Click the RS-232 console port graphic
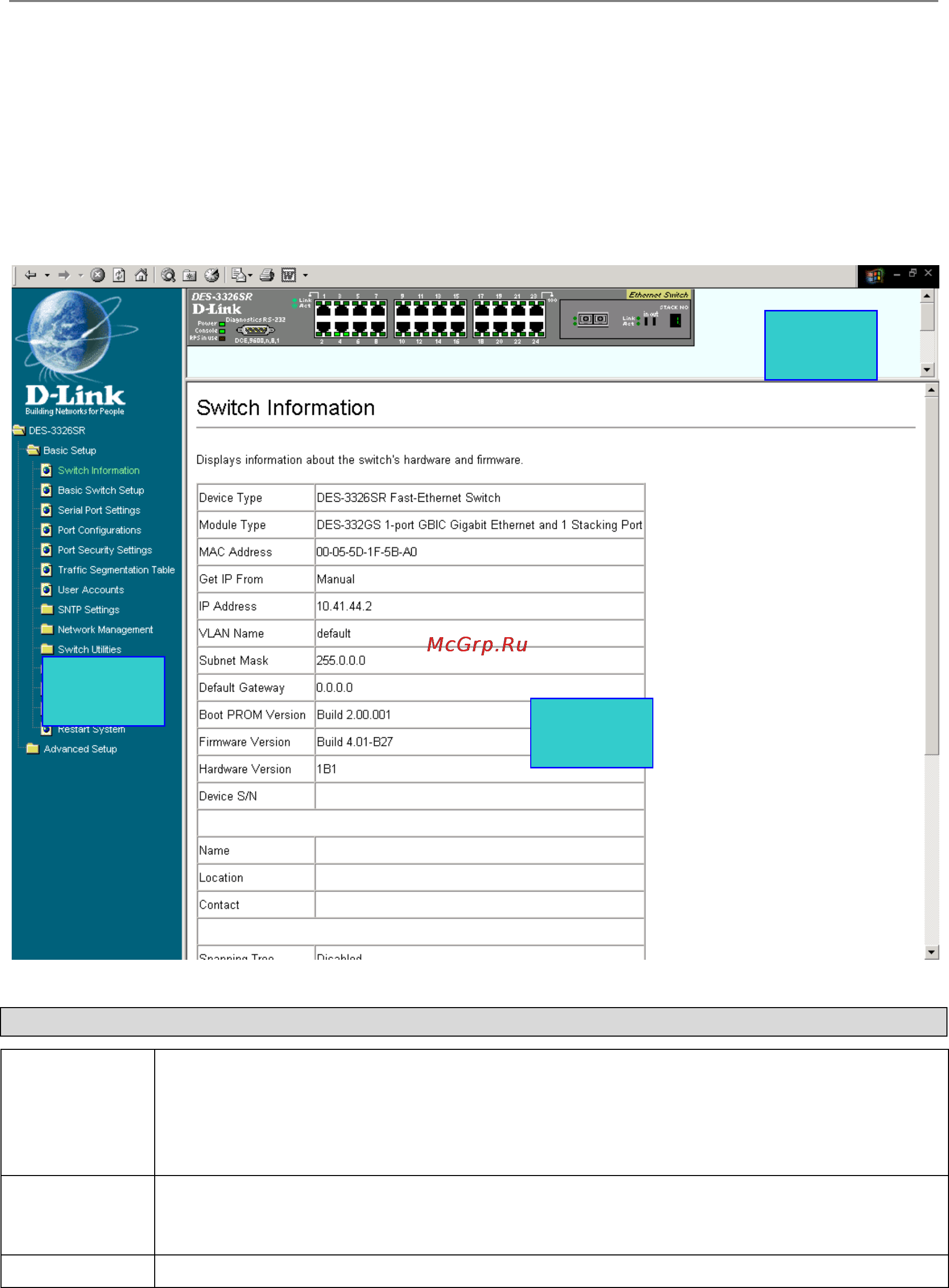Screen dimensions: 949x1288 point(255,330)
